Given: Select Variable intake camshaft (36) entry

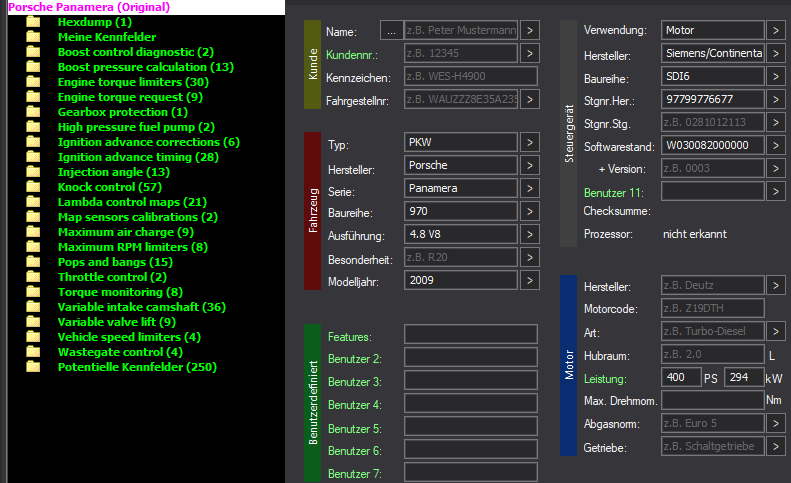Looking at the screenshot, I should [x=142, y=307].
